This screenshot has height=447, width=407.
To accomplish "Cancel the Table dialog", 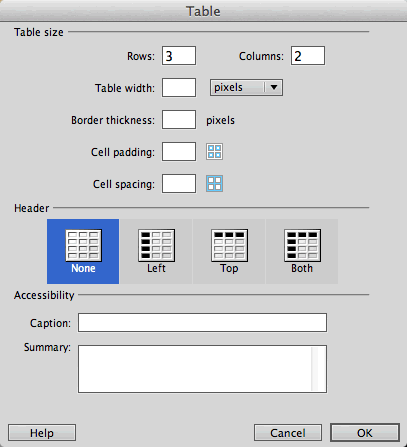I will 288,433.
